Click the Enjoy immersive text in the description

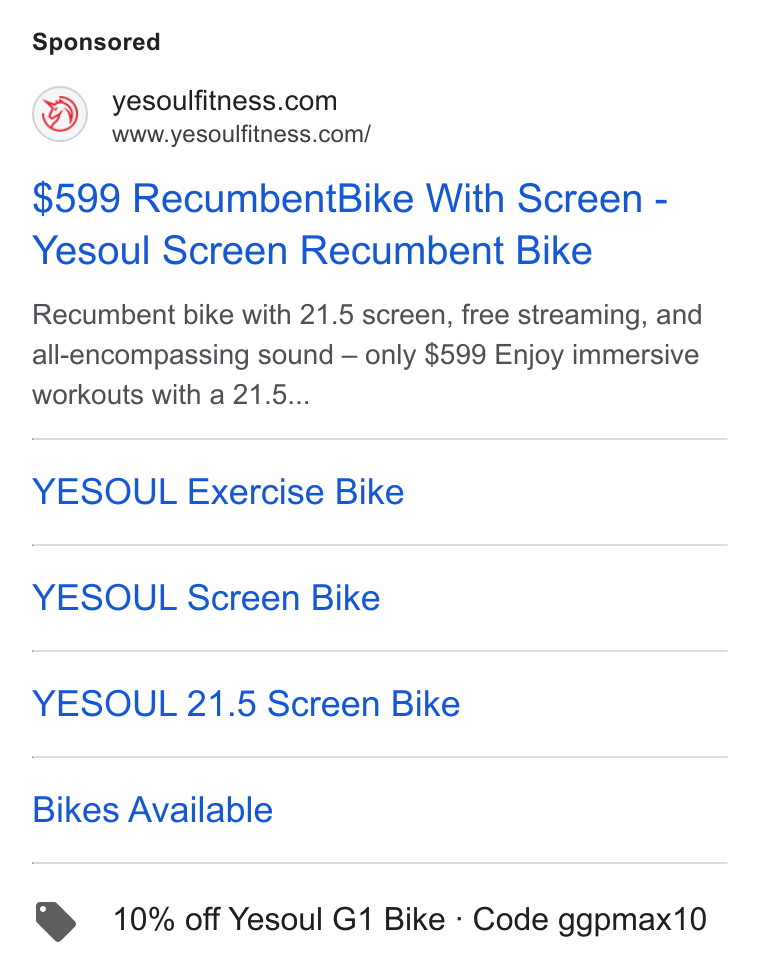coord(596,355)
